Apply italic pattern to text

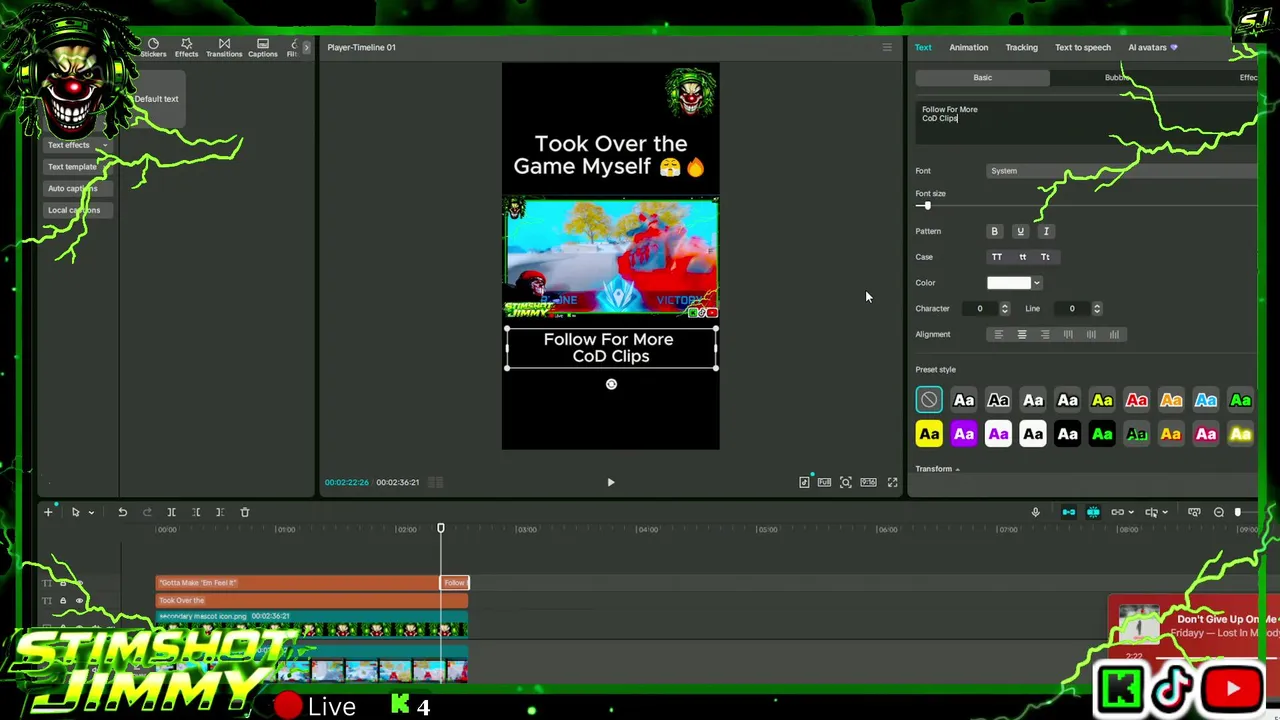pyautogui.click(x=1046, y=231)
